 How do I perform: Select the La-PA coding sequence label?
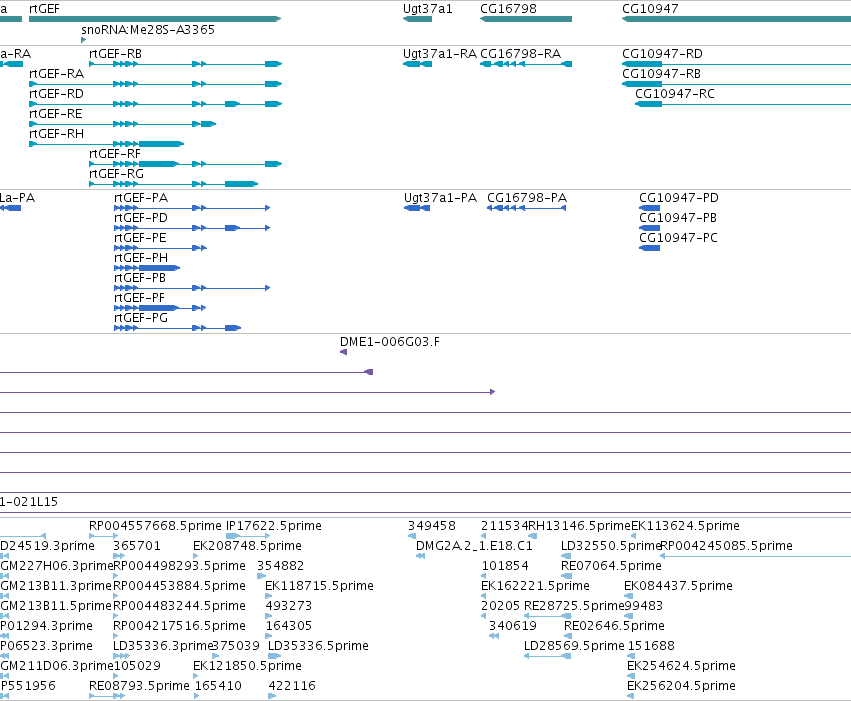(x=17, y=197)
